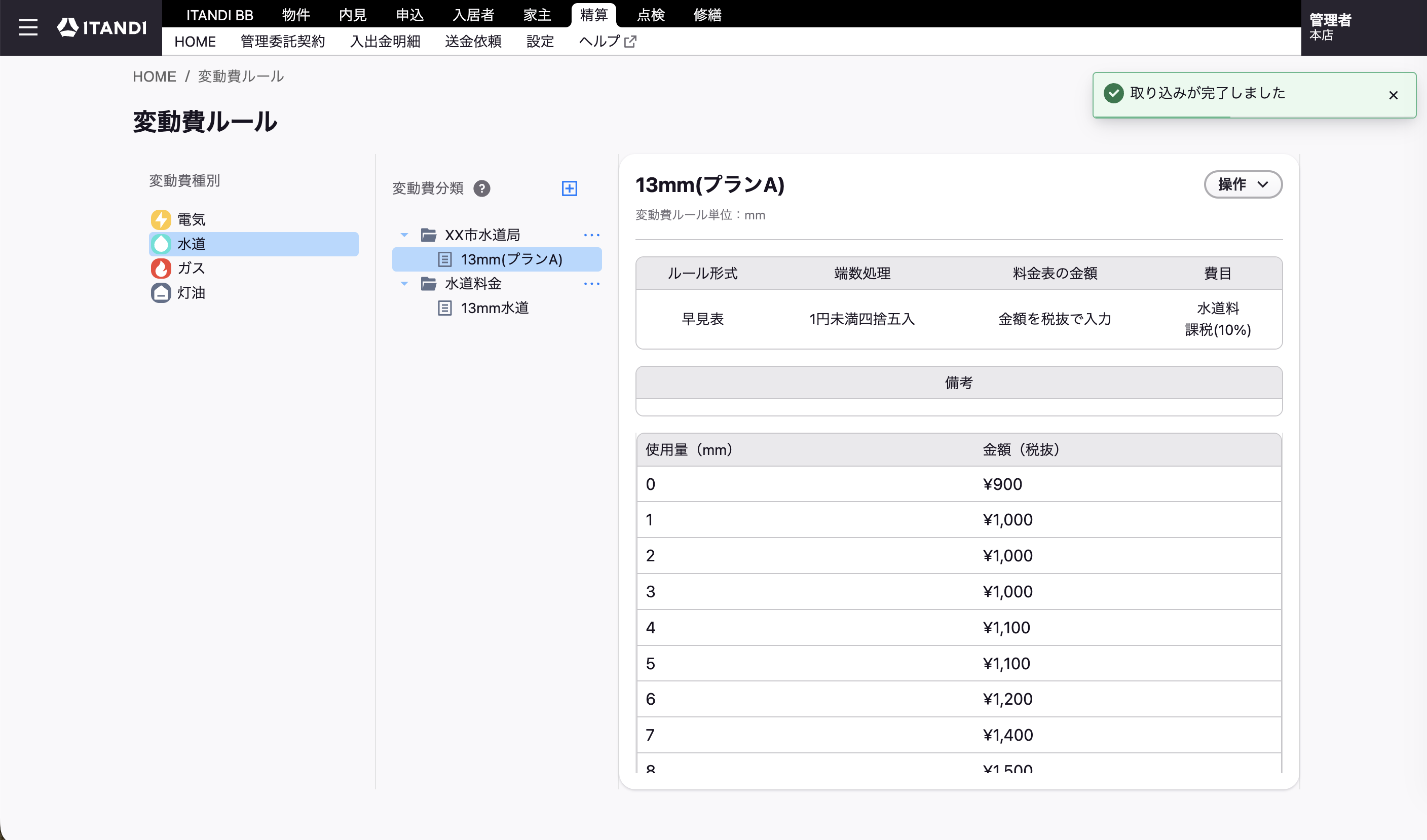Click the 13mm水道 document icon
Image resolution: width=1427 pixels, height=840 pixels.
[445, 308]
